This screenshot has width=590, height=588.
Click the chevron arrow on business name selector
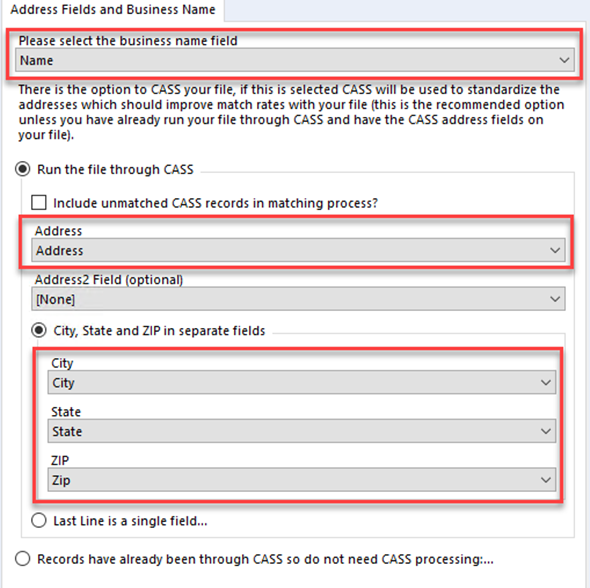click(x=564, y=60)
